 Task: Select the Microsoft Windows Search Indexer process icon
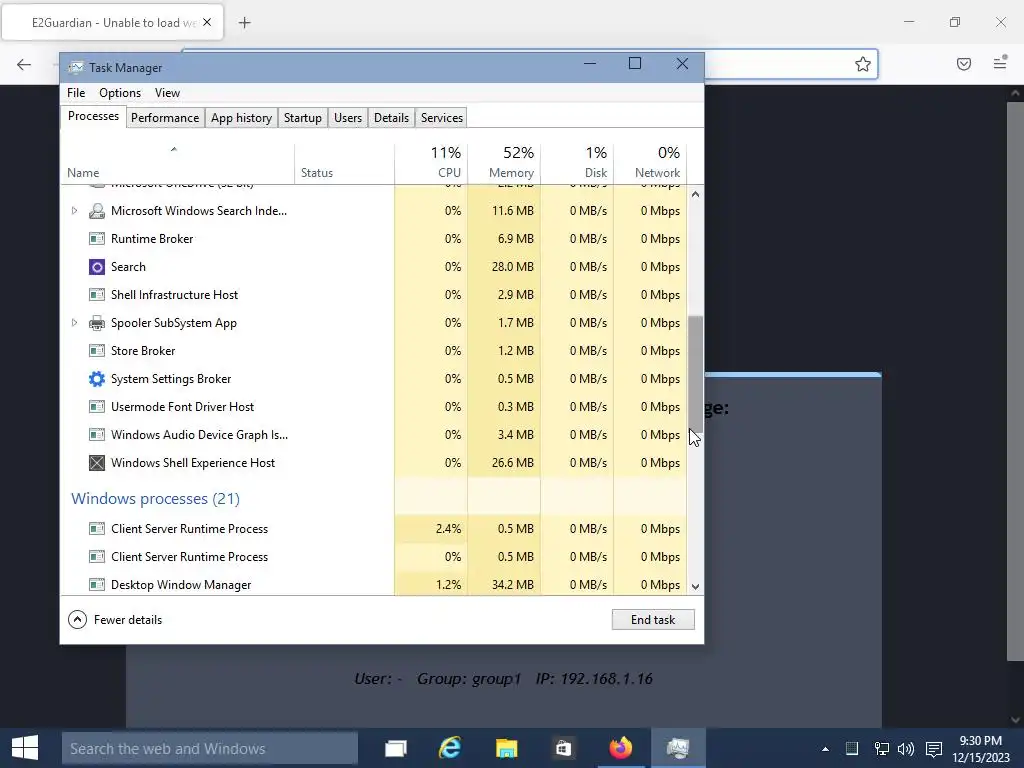(x=97, y=211)
